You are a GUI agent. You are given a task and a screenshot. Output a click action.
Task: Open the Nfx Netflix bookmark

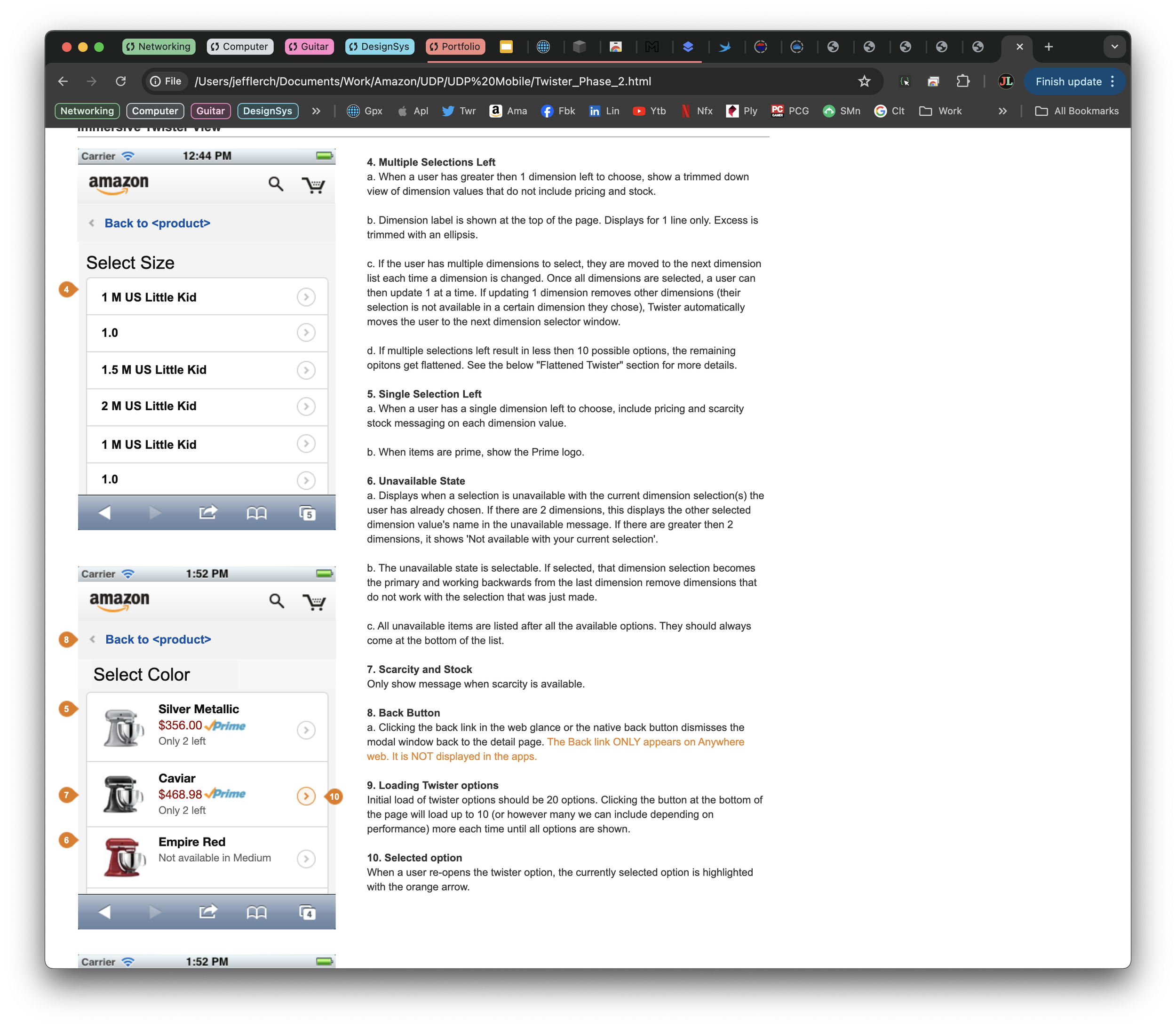click(696, 111)
